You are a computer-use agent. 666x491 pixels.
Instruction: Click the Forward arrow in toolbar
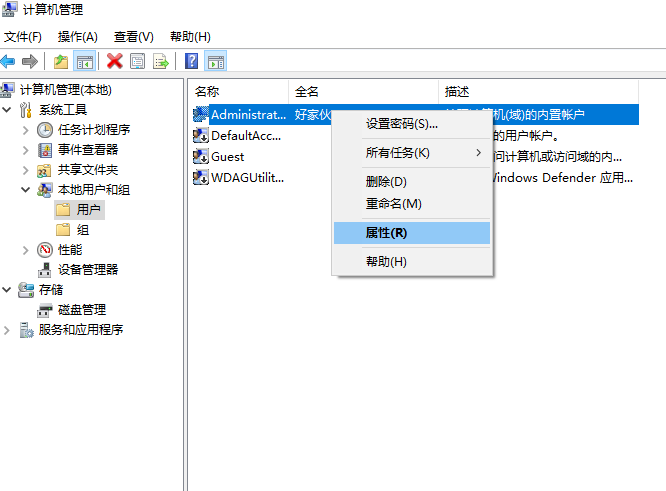click(31, 61)
